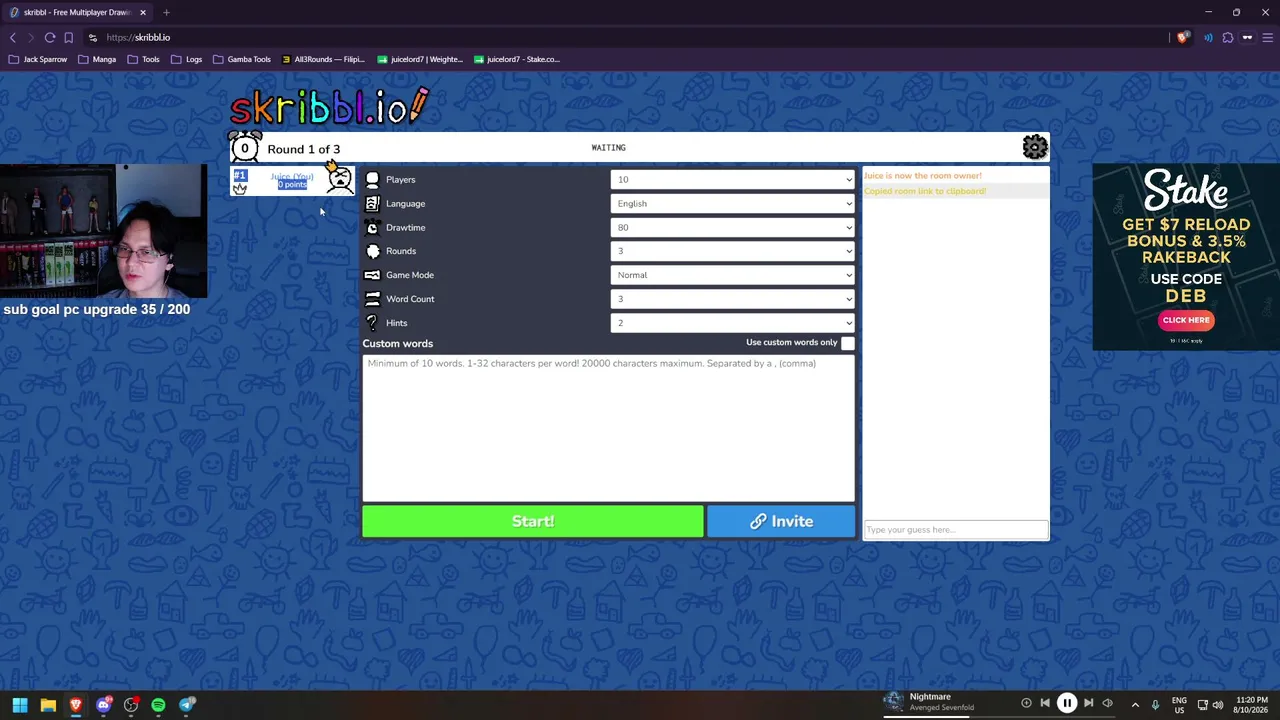Click the Drawtime alarm clock icon

372,228
